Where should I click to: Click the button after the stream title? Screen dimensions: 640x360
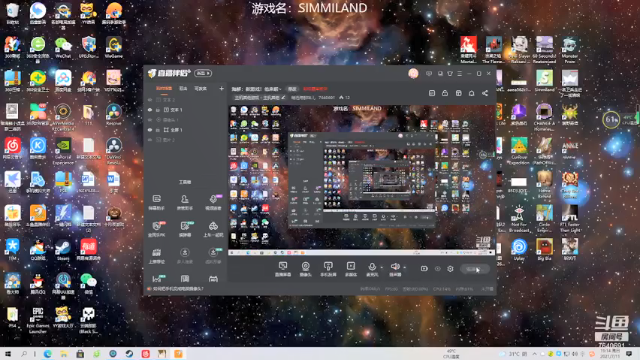(292, 89)
